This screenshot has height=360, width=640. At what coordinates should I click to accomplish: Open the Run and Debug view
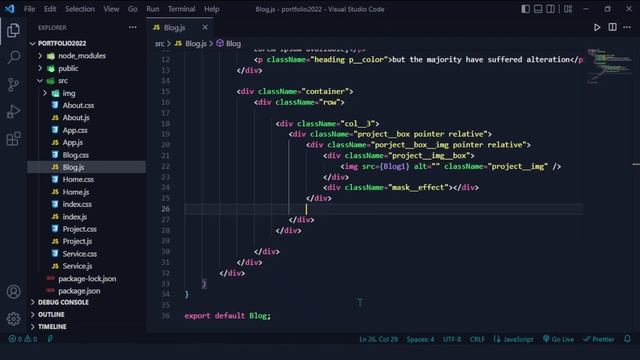point(13,111)
